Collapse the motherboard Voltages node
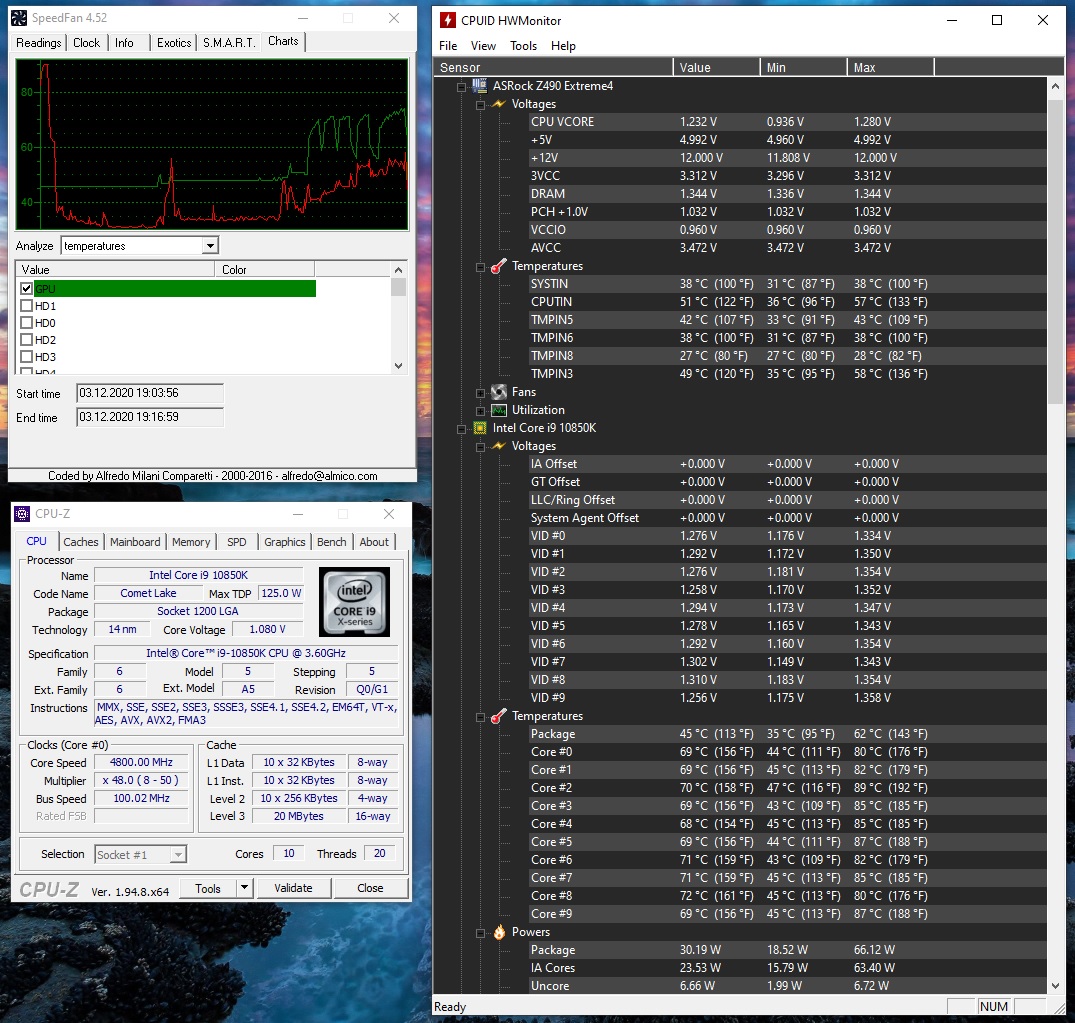This screenshot has width=1075, height=1023. click(x=481, y=105)
